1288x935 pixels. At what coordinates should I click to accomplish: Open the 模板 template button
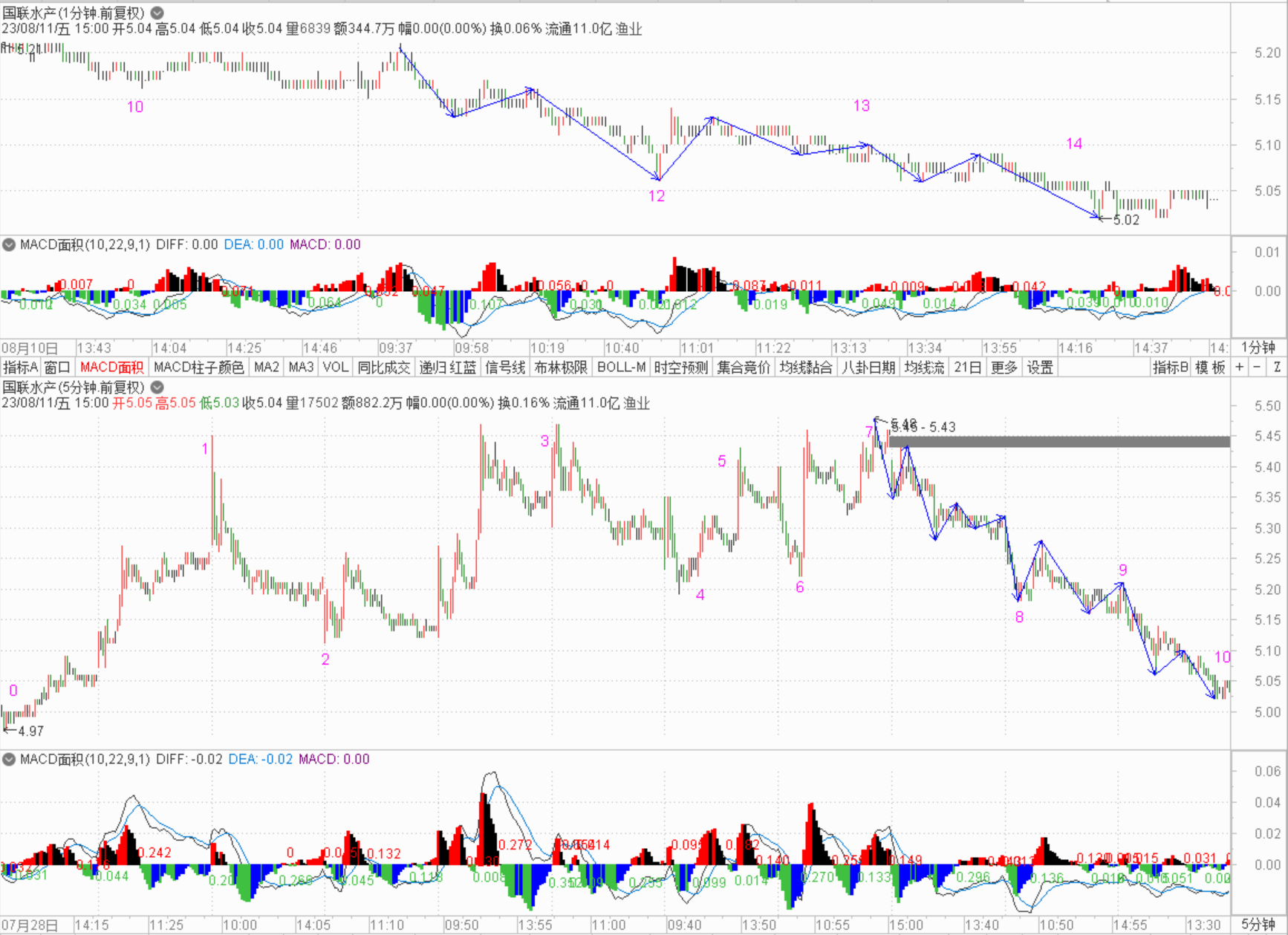pos(1210,367)
